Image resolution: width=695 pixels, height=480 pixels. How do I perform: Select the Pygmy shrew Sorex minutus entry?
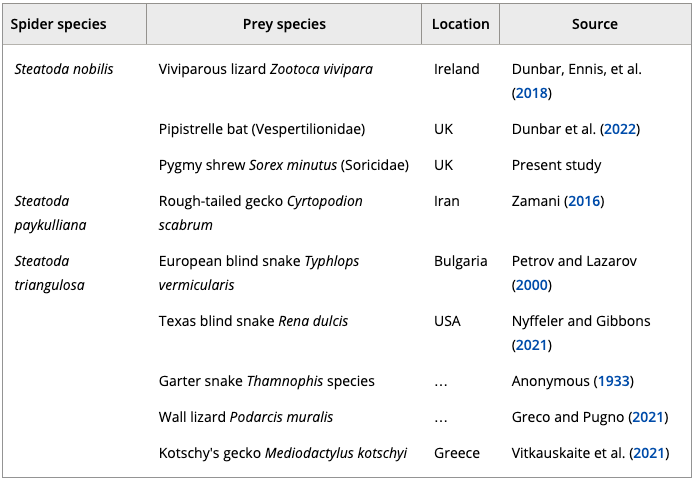point(284,165)
